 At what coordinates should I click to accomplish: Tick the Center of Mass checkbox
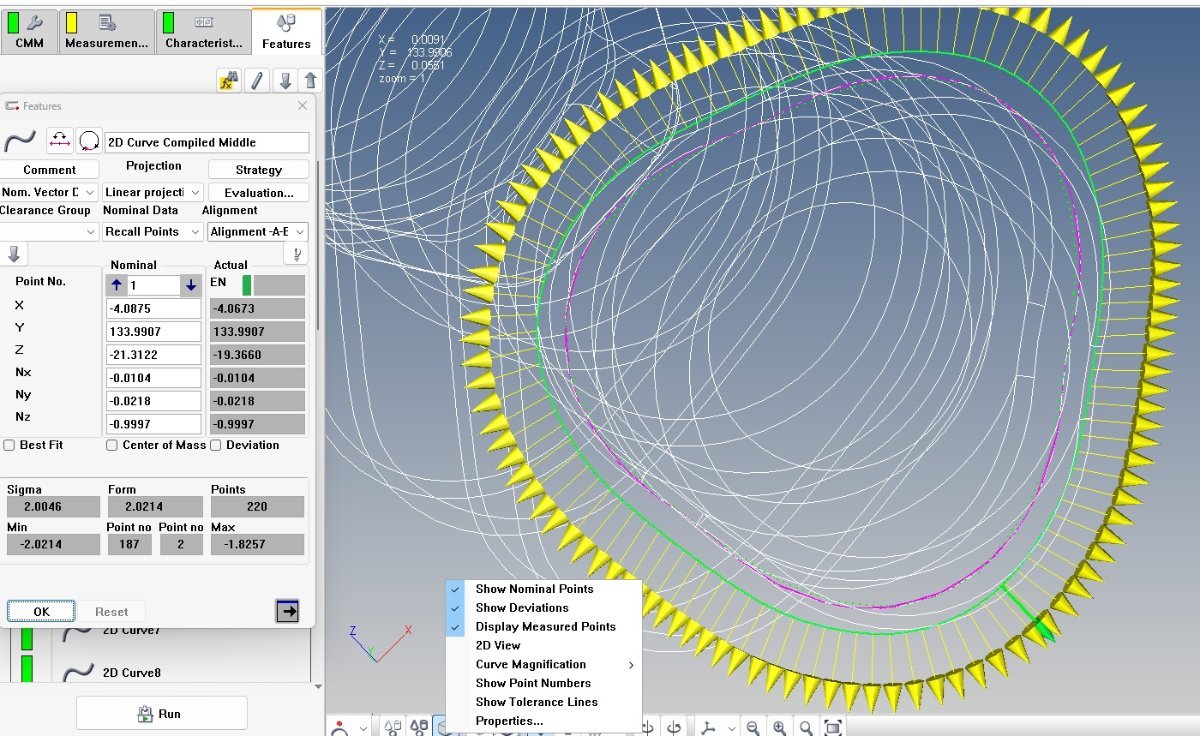[x=112, y=445]
